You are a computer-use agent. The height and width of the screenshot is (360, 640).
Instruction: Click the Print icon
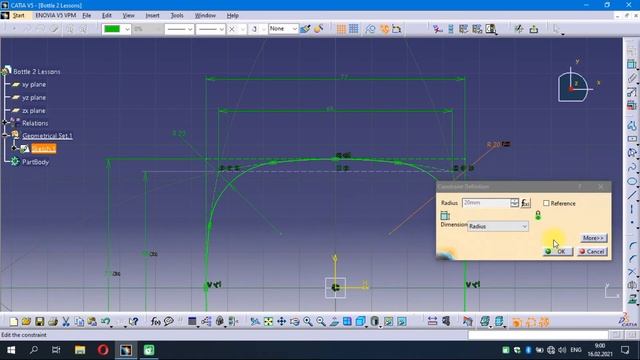pyautogui.click(x=53, y=322)
